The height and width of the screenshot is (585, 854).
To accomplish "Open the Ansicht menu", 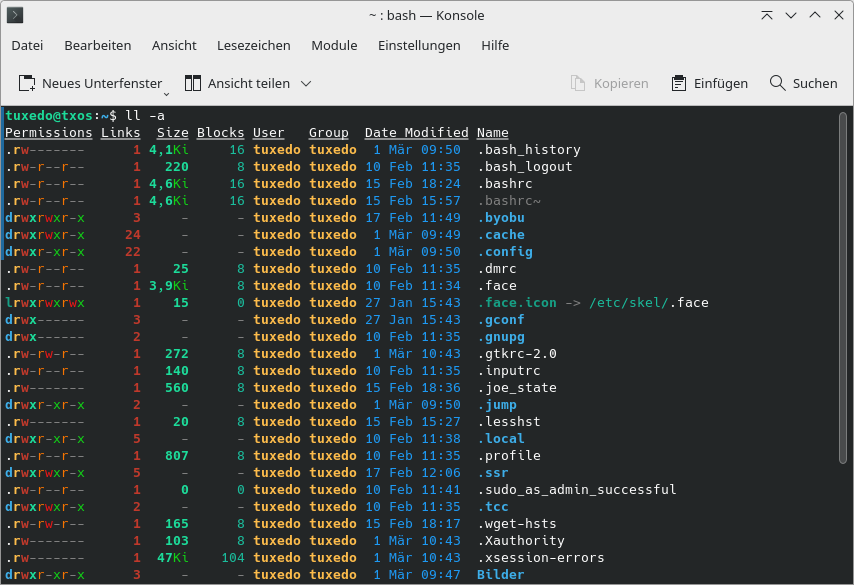I will (x=174, y=46).
